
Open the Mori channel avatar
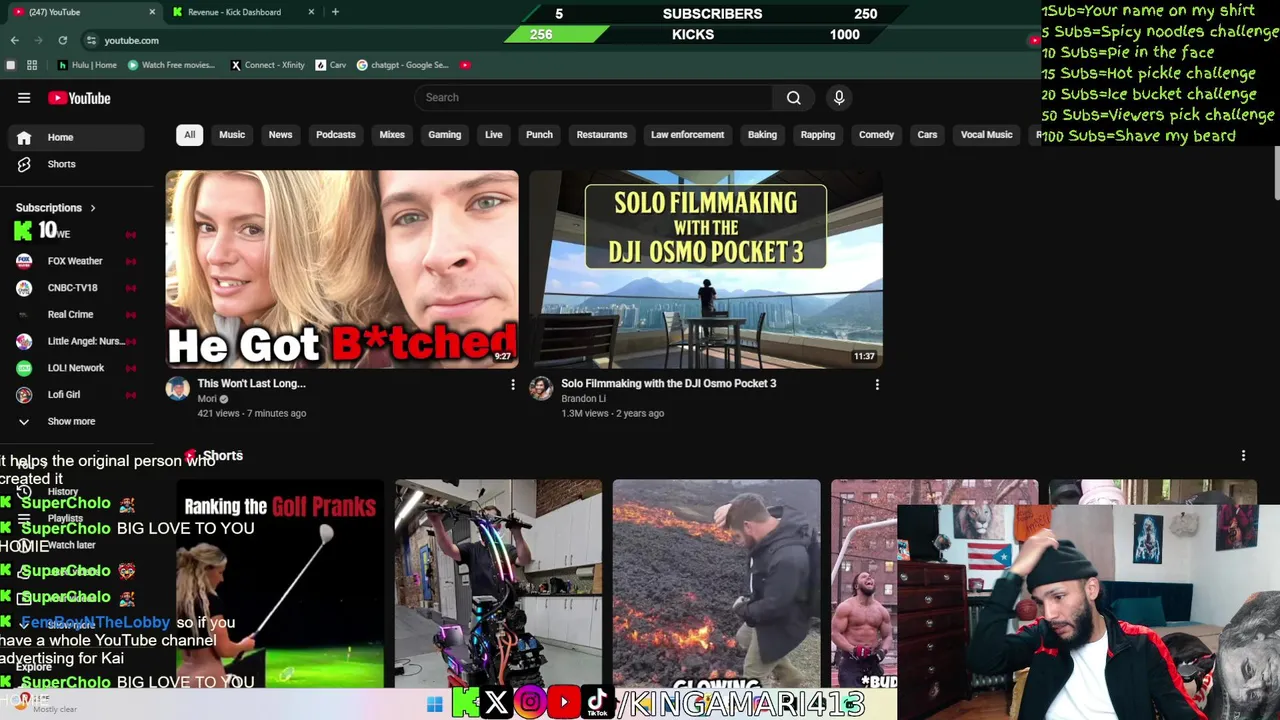178,389
